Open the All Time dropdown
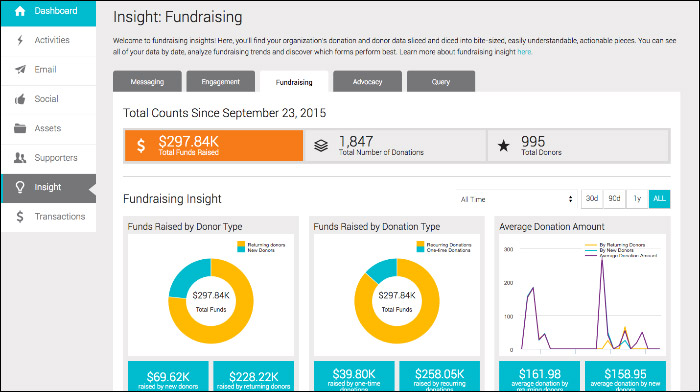This screenshot has width=700, height=392. pyautogui.click(x=517, y=199)
